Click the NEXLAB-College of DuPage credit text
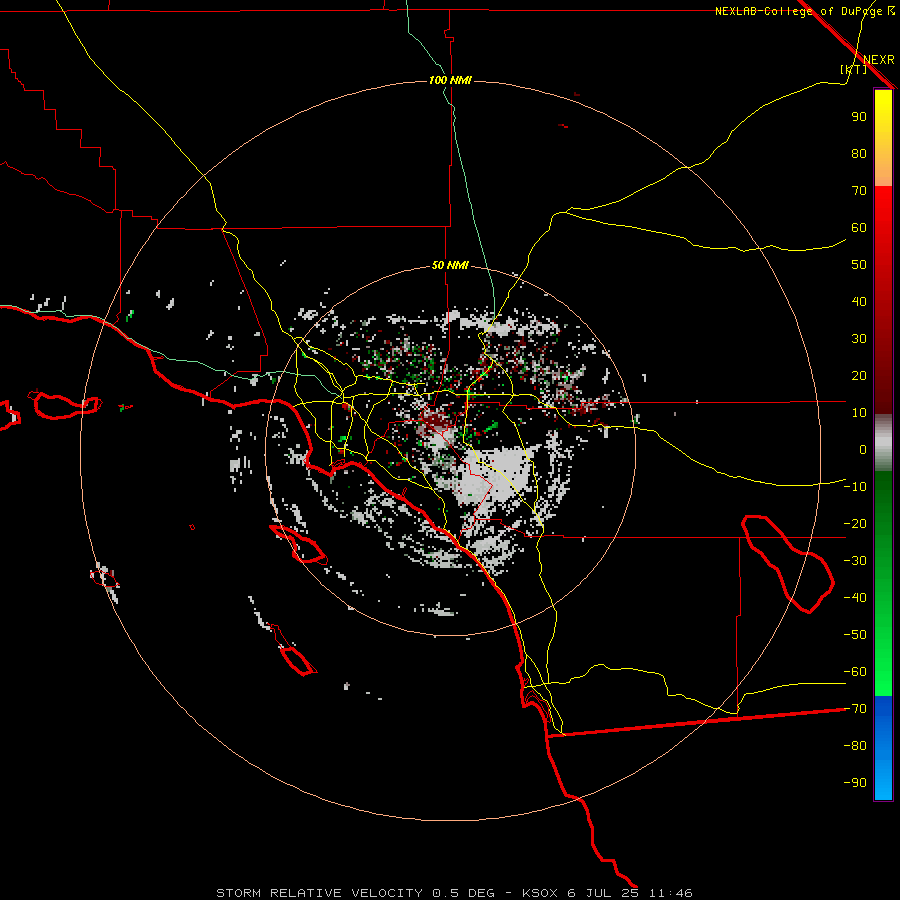 [798, 11]
